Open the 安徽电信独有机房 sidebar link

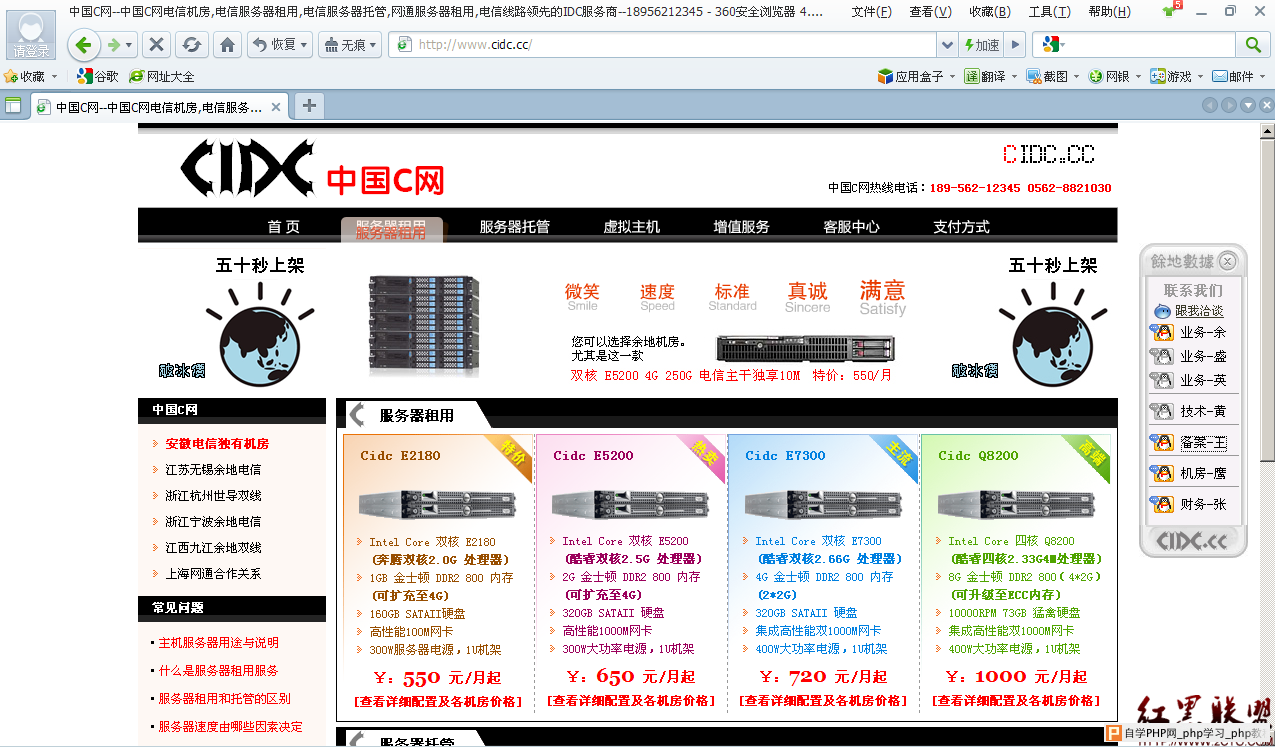pos(217,444)
